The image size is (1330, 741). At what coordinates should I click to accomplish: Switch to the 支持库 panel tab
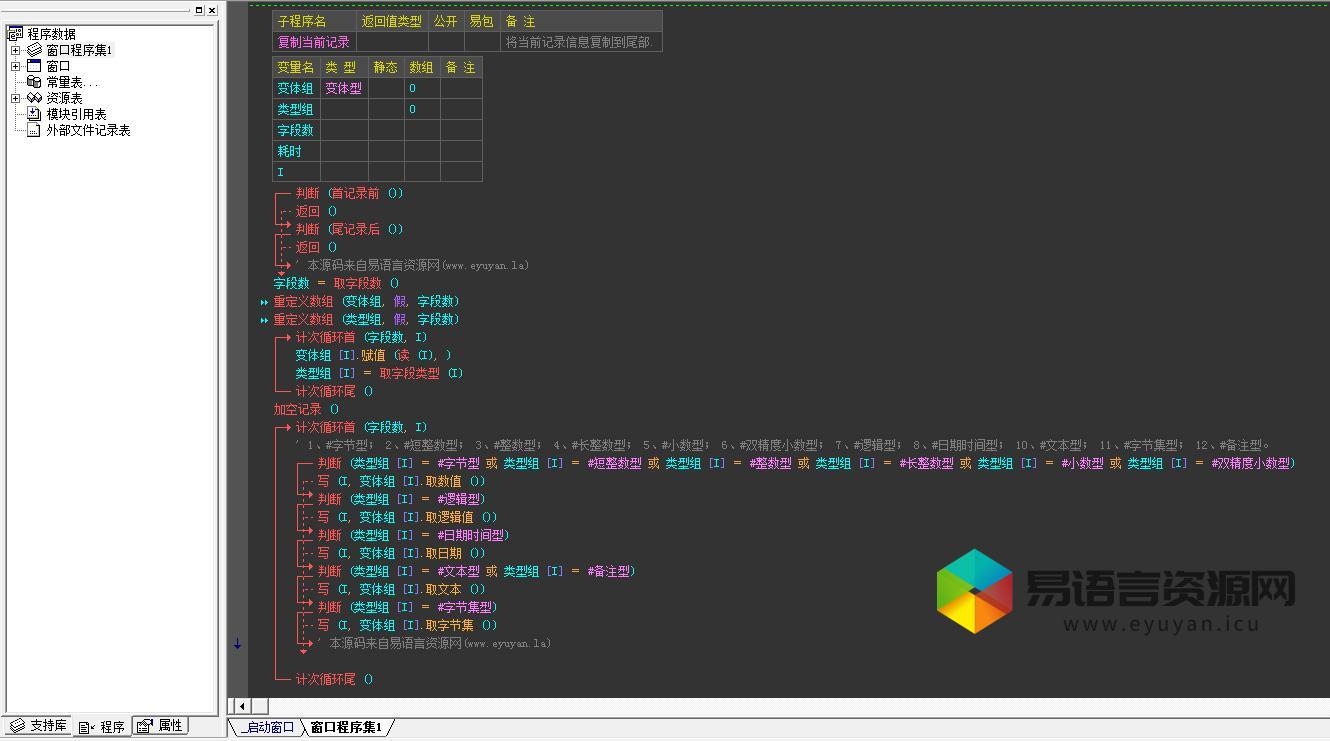pyautogui.click(x=38, y=726)
